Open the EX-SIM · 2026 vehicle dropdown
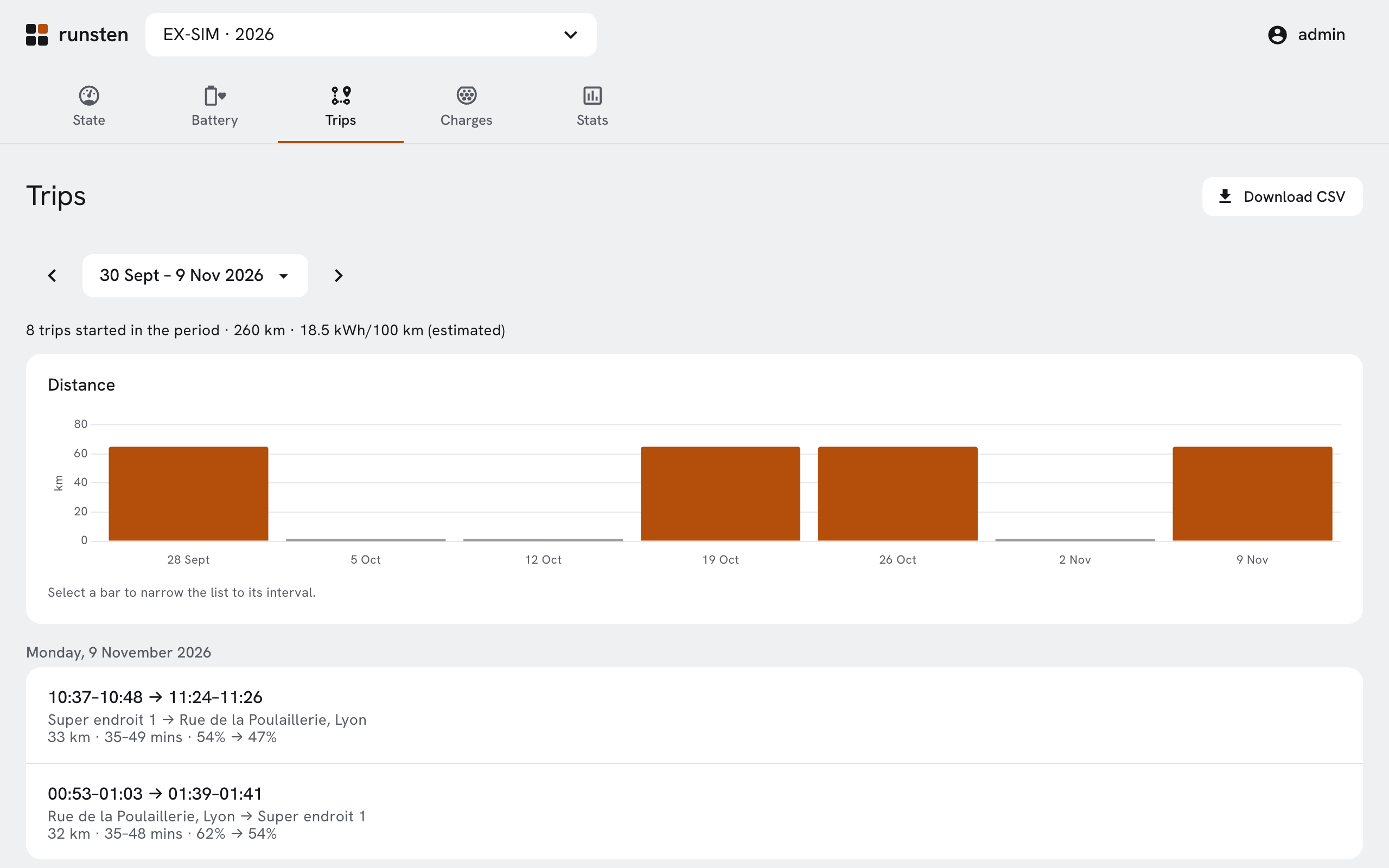Screen dimensions: 1389x868 click(x=371, y=34)
